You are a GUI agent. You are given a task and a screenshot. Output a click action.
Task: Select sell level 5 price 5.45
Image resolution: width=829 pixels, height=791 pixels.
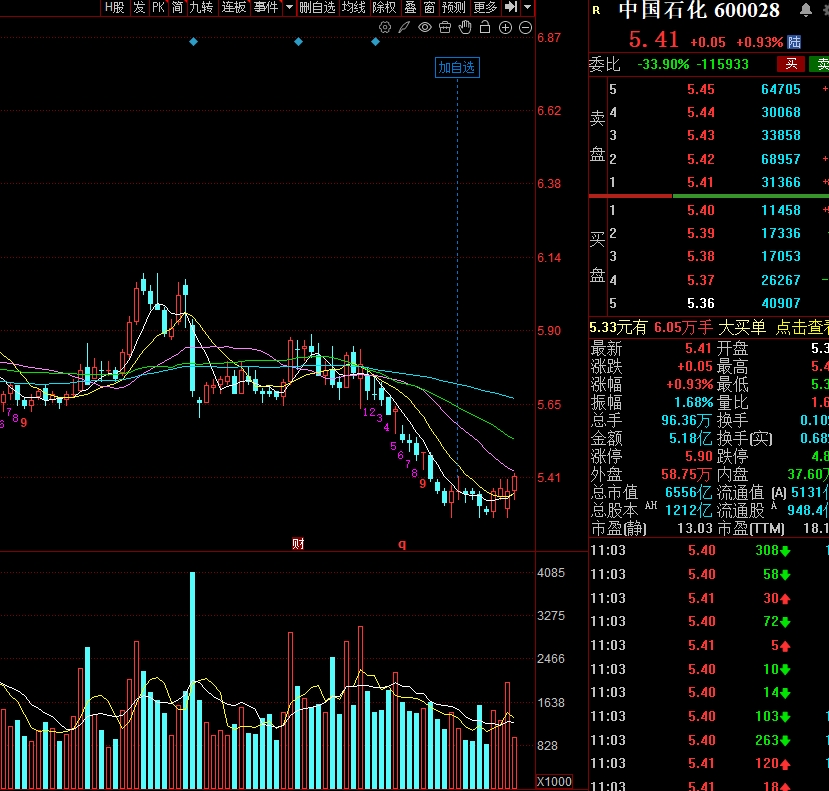701,89
